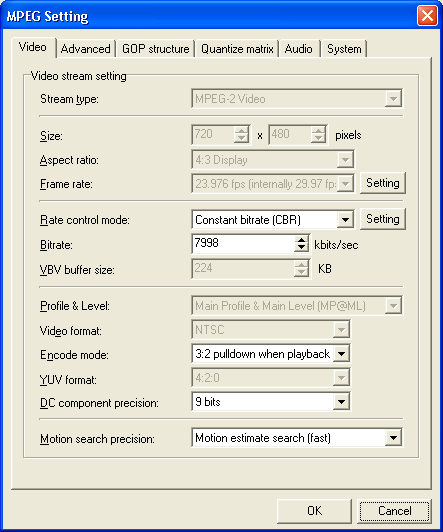Expand the Rate control mode dropdown
The height and width of the screenshot is (532, 443).
(x=345, y=220)
